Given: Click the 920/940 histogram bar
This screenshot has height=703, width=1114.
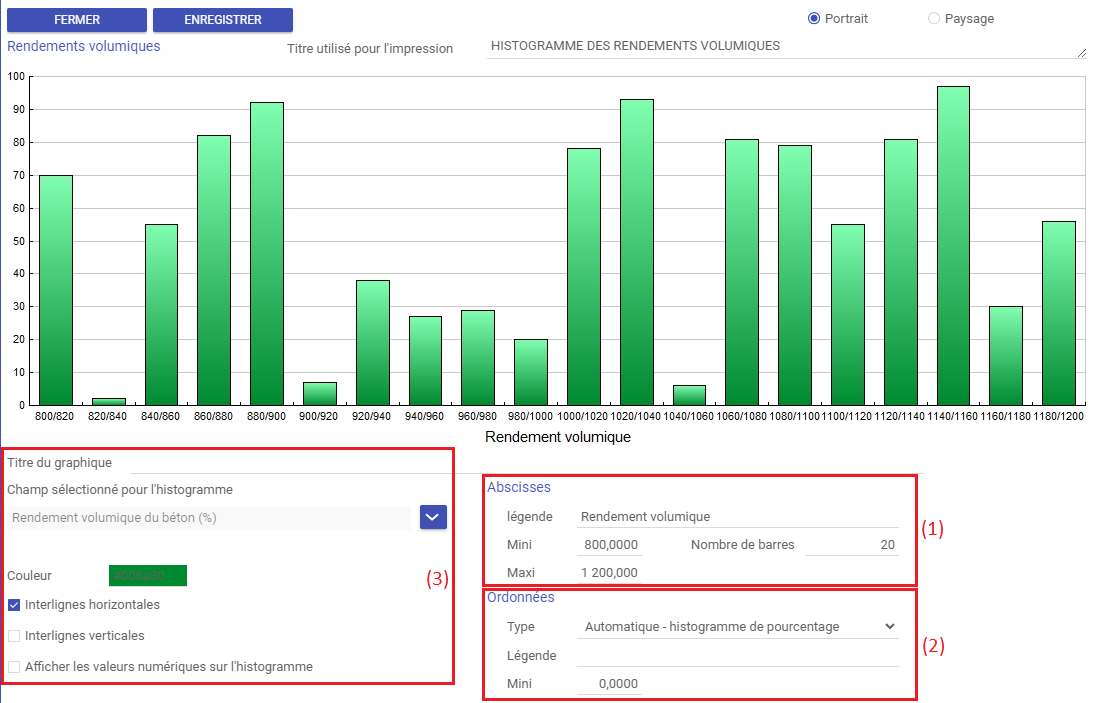Looking at the screenshot, I should point(372,343).
